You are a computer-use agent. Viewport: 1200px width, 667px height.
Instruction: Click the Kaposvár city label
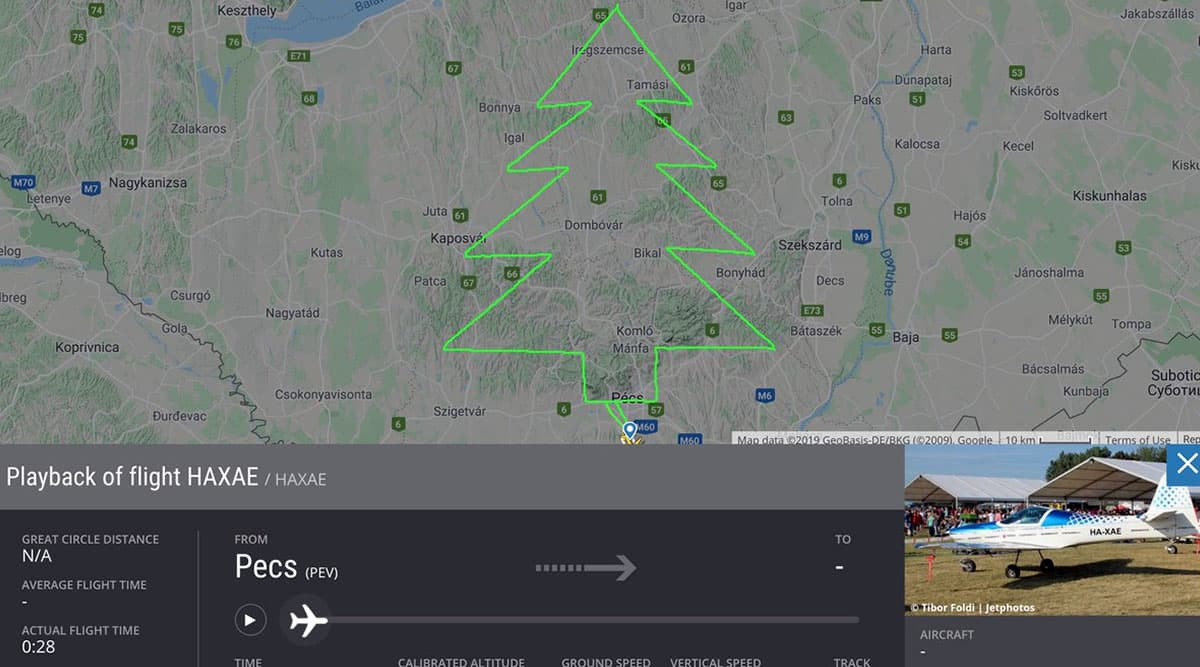(458, 238)
